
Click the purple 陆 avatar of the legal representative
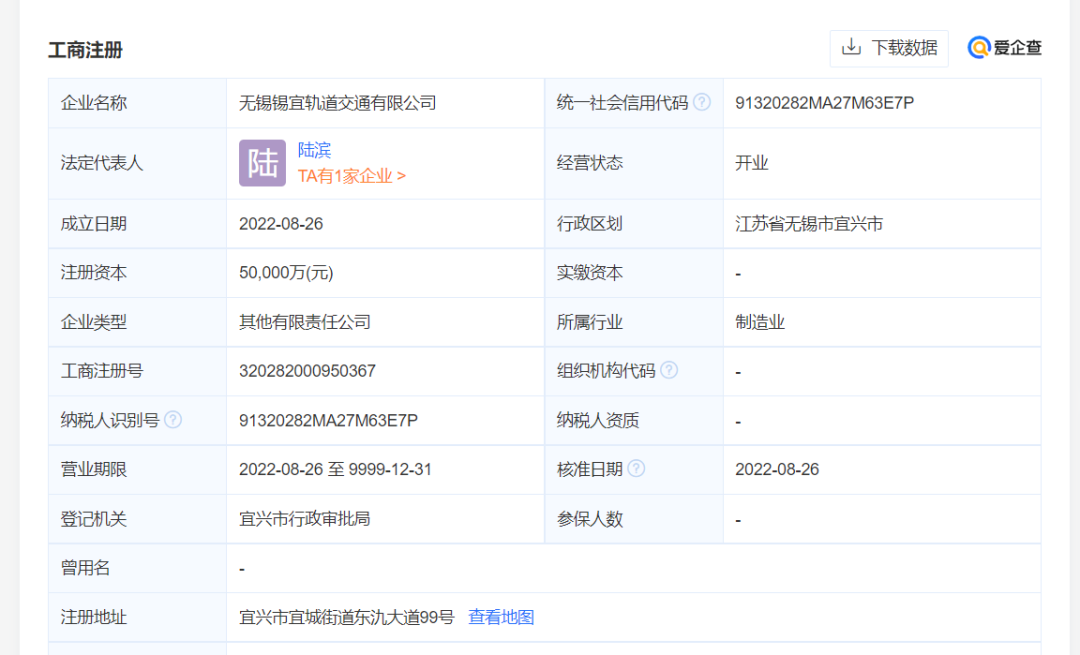click(x=262, y=162)
